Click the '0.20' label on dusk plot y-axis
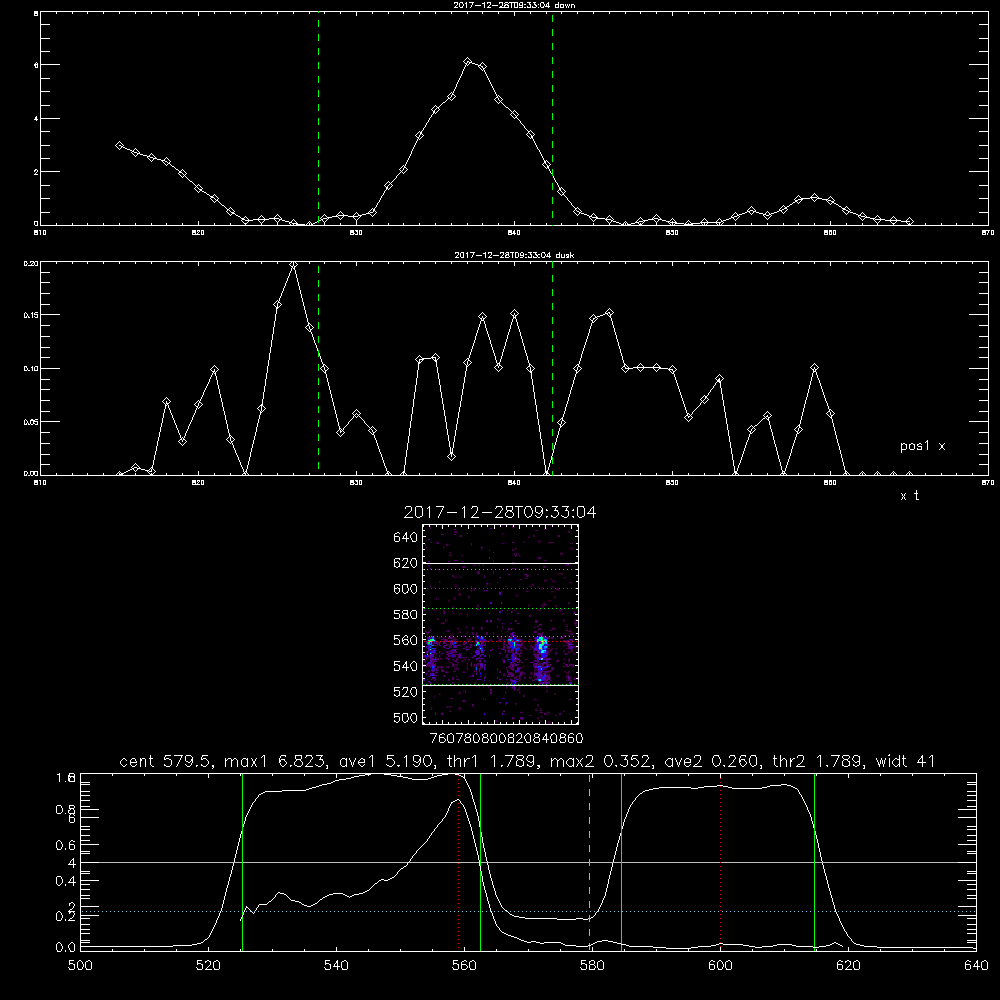 tap(31, 263)
